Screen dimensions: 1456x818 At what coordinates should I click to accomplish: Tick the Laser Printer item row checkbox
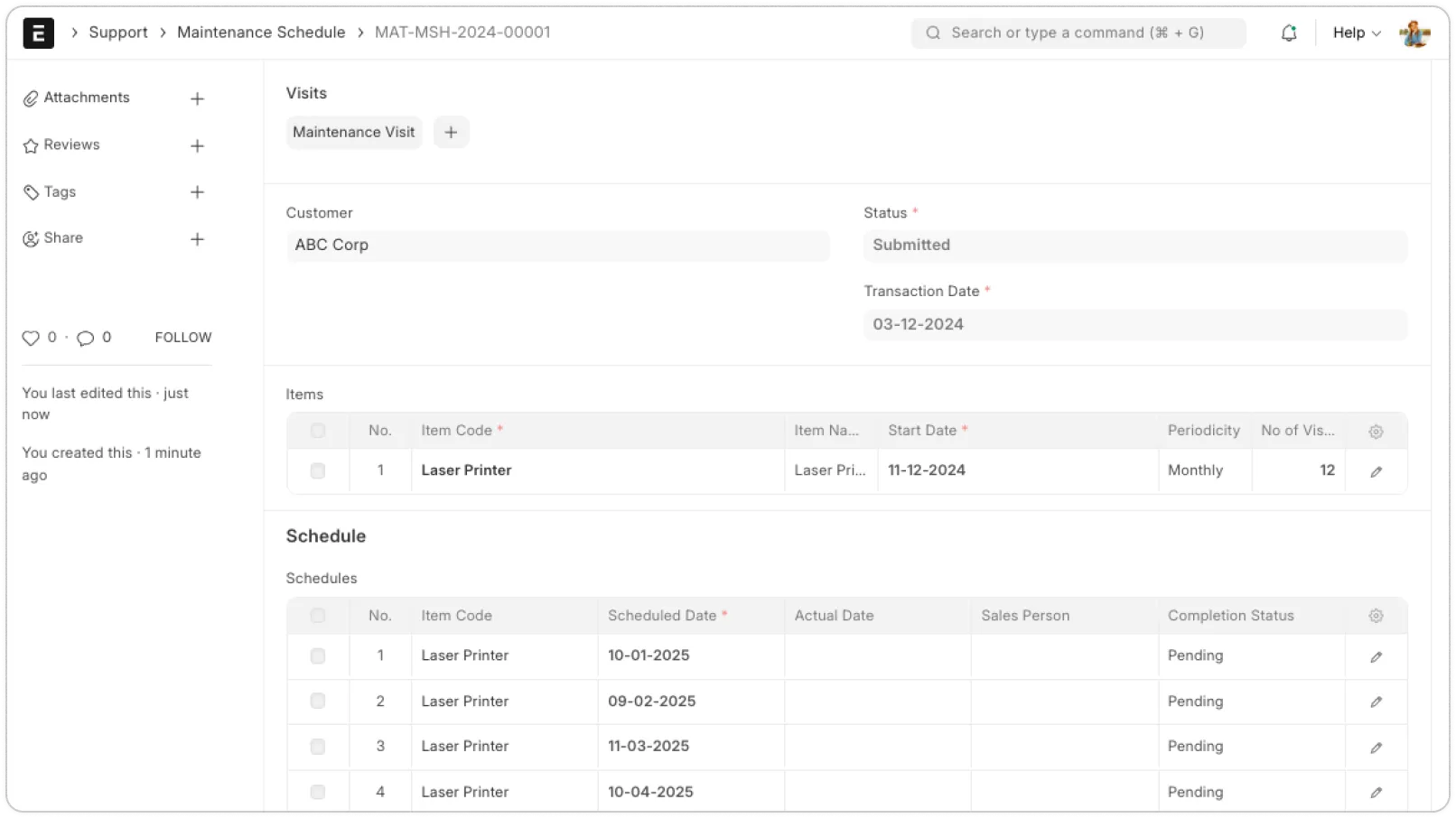point(317,471)
